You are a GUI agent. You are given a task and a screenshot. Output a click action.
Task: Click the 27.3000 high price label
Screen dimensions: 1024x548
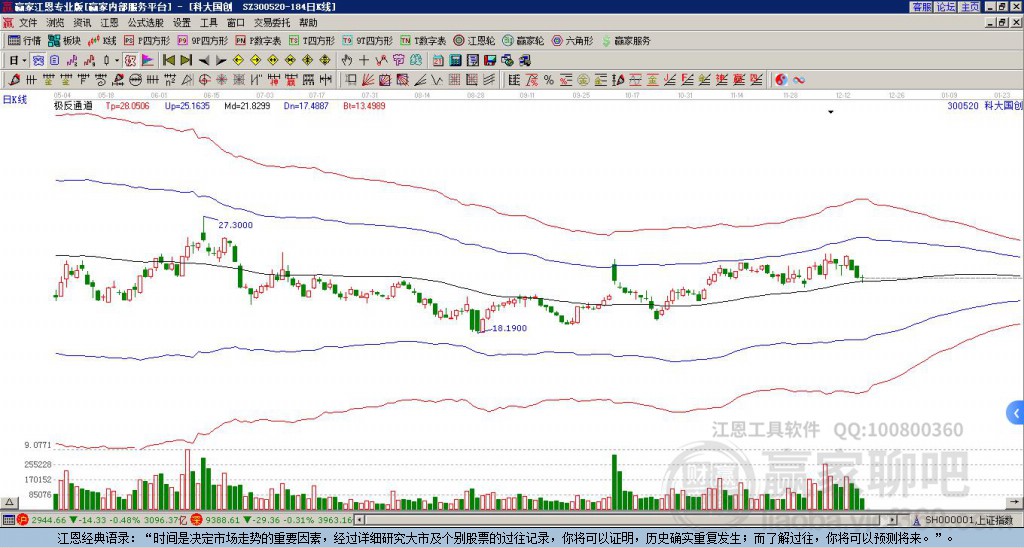235,225
